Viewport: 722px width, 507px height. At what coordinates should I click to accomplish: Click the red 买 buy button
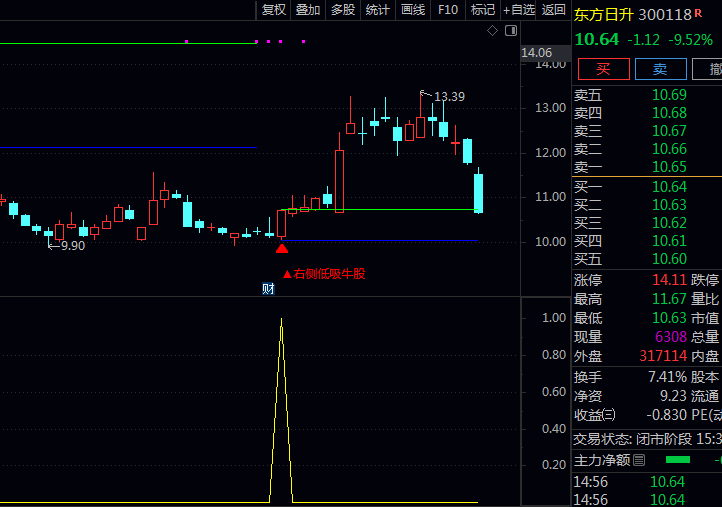coord(604,69)
